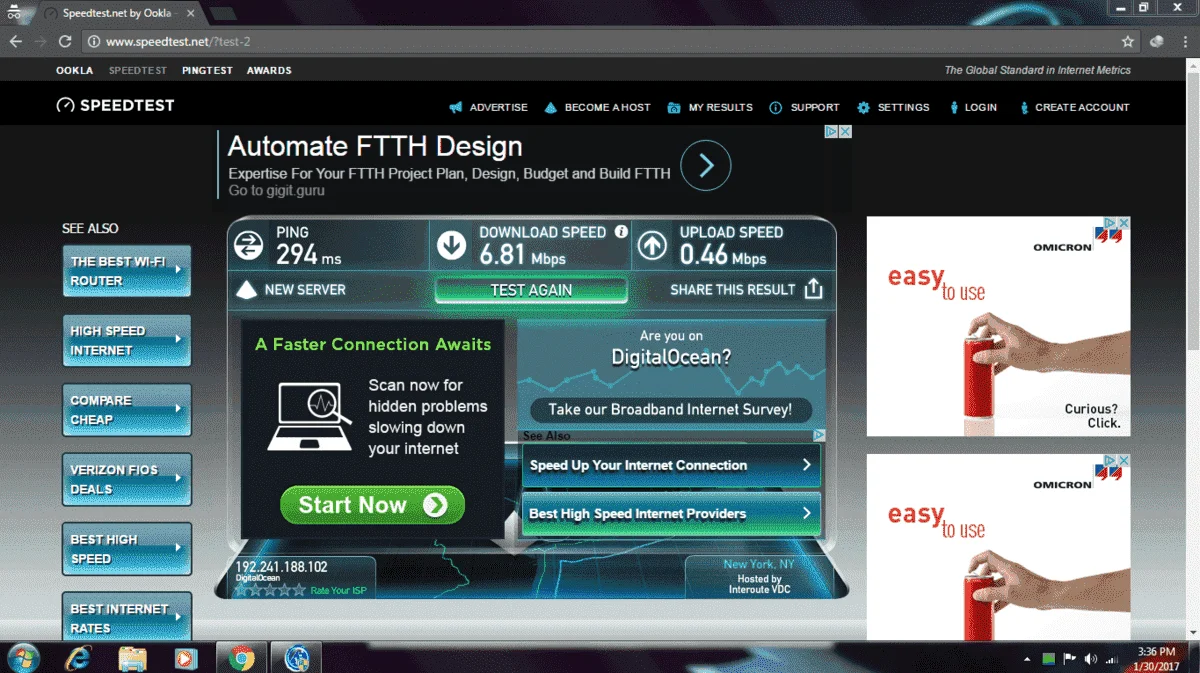This screenshot has height=673, width=1200.
Task: Reload the page in Chrome
Action: point(65,42)
